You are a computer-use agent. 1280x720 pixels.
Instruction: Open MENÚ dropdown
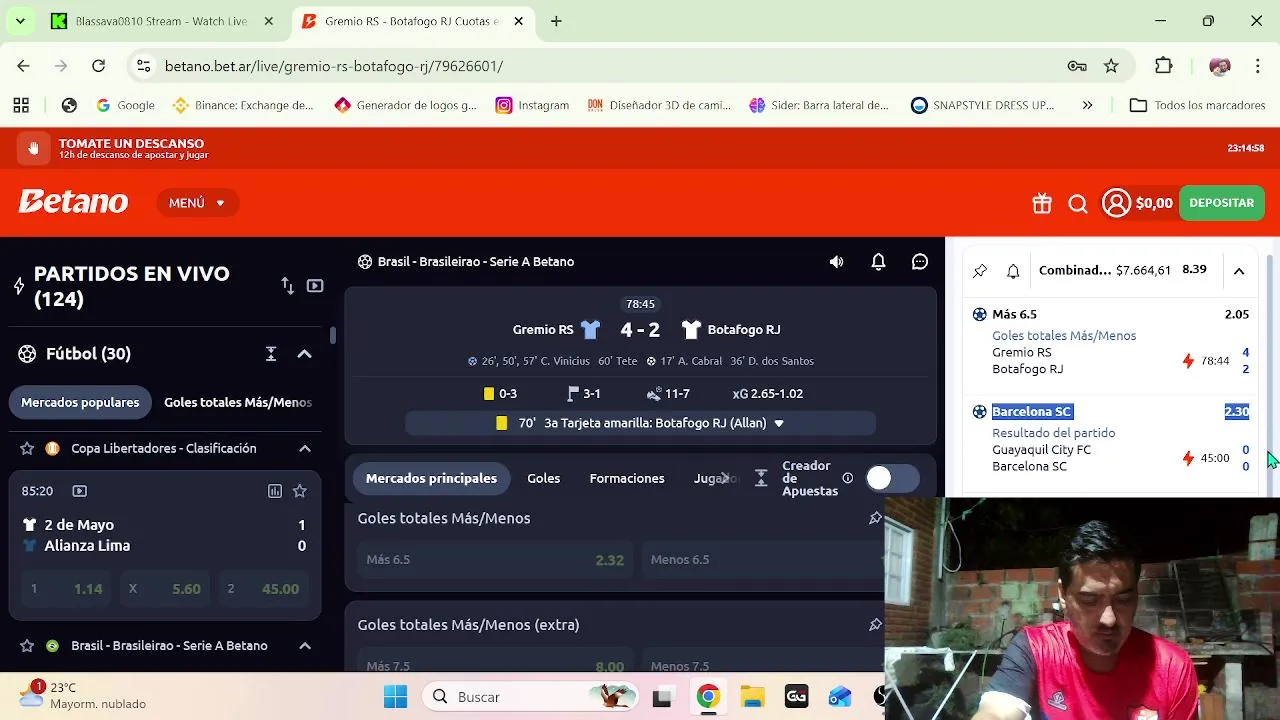(197, 203)
